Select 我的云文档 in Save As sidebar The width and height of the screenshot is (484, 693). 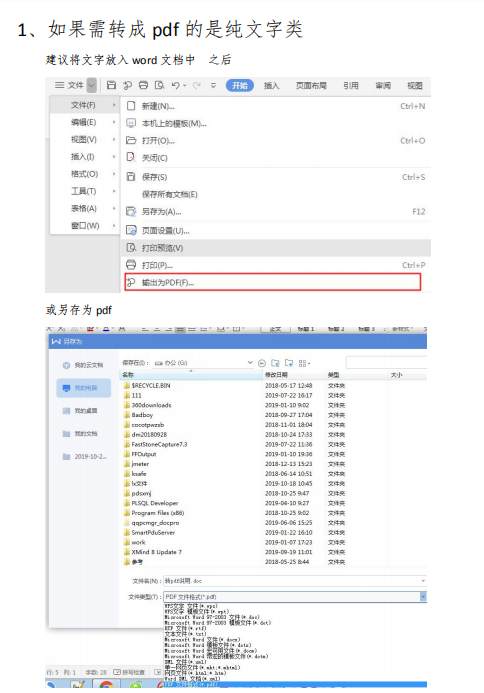(x=83, y=365)
